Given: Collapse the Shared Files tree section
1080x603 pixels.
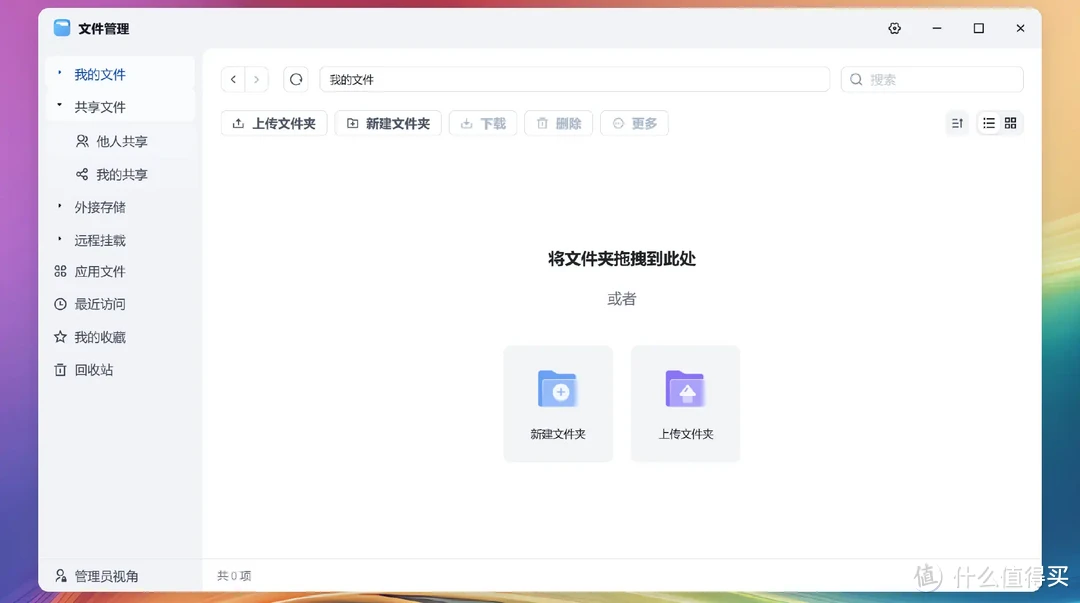Looking at the screenshot, I should [60, 107].
